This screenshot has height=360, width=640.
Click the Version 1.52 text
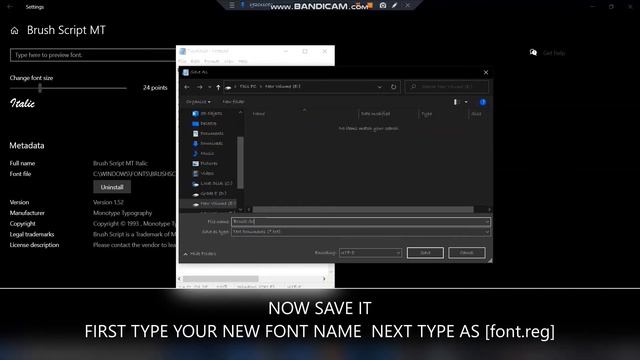pyautogui.click(x=108, y=202)
